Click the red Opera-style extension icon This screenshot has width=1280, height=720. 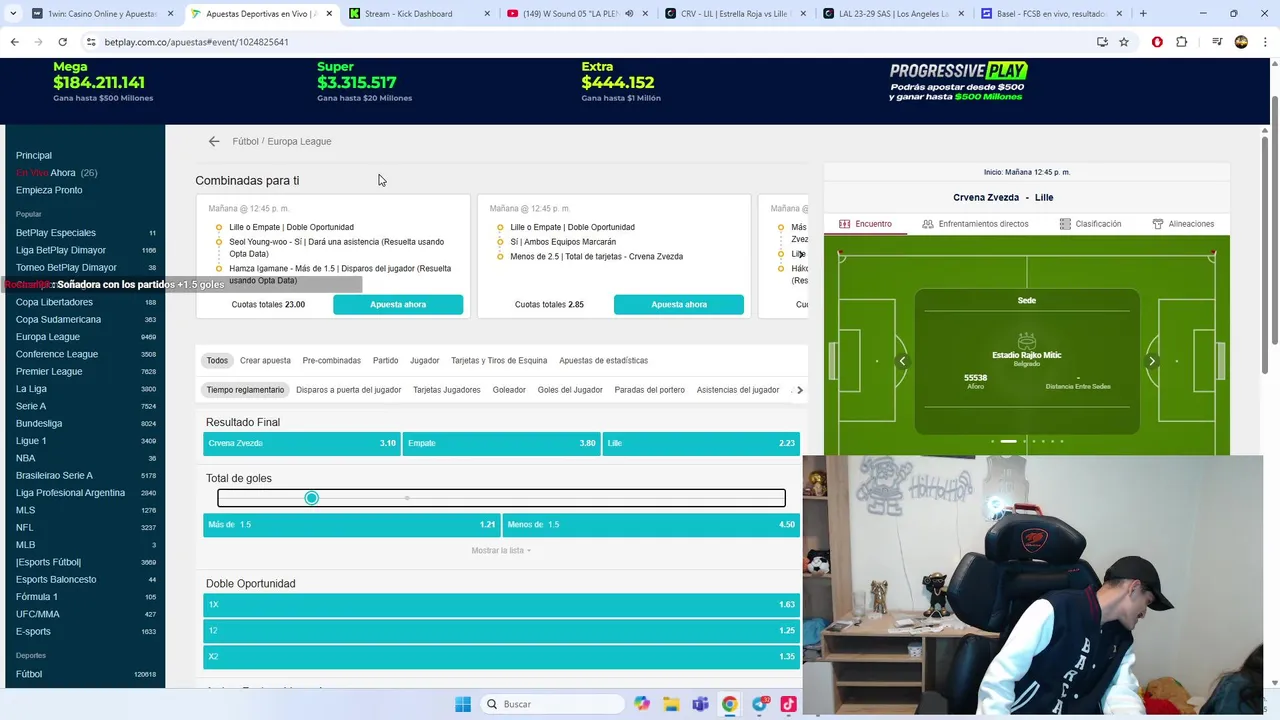(x=1157, y=42)
